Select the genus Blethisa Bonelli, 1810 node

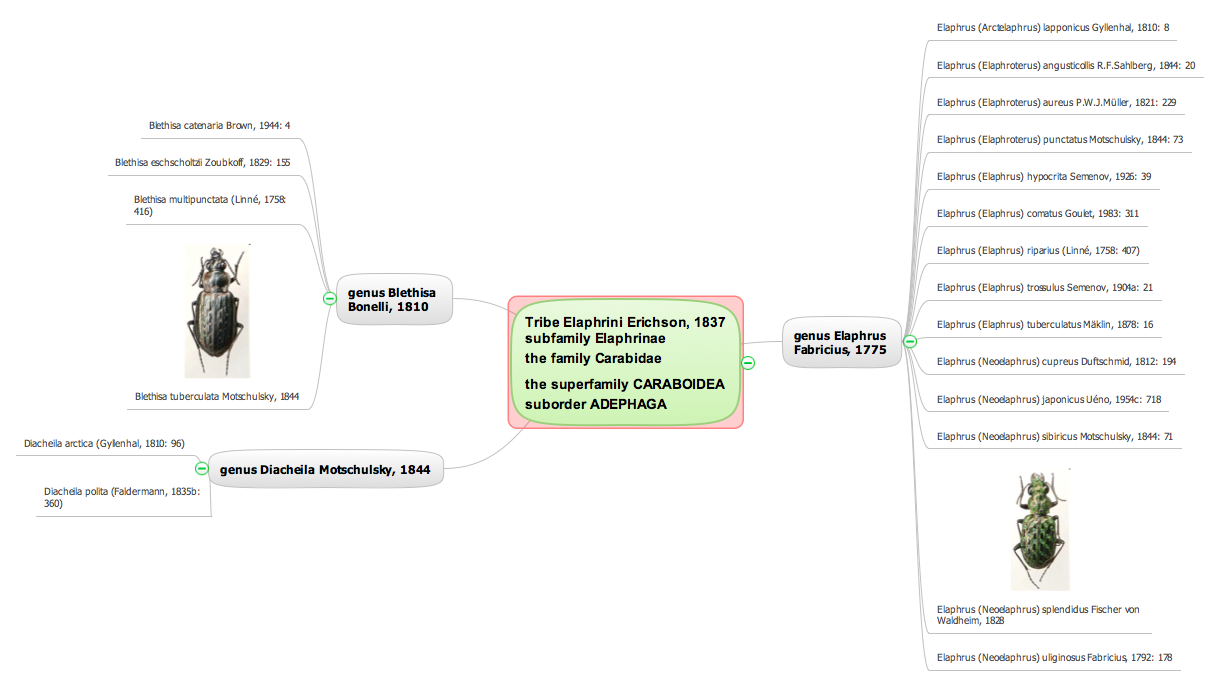click(x=392, y=299)
